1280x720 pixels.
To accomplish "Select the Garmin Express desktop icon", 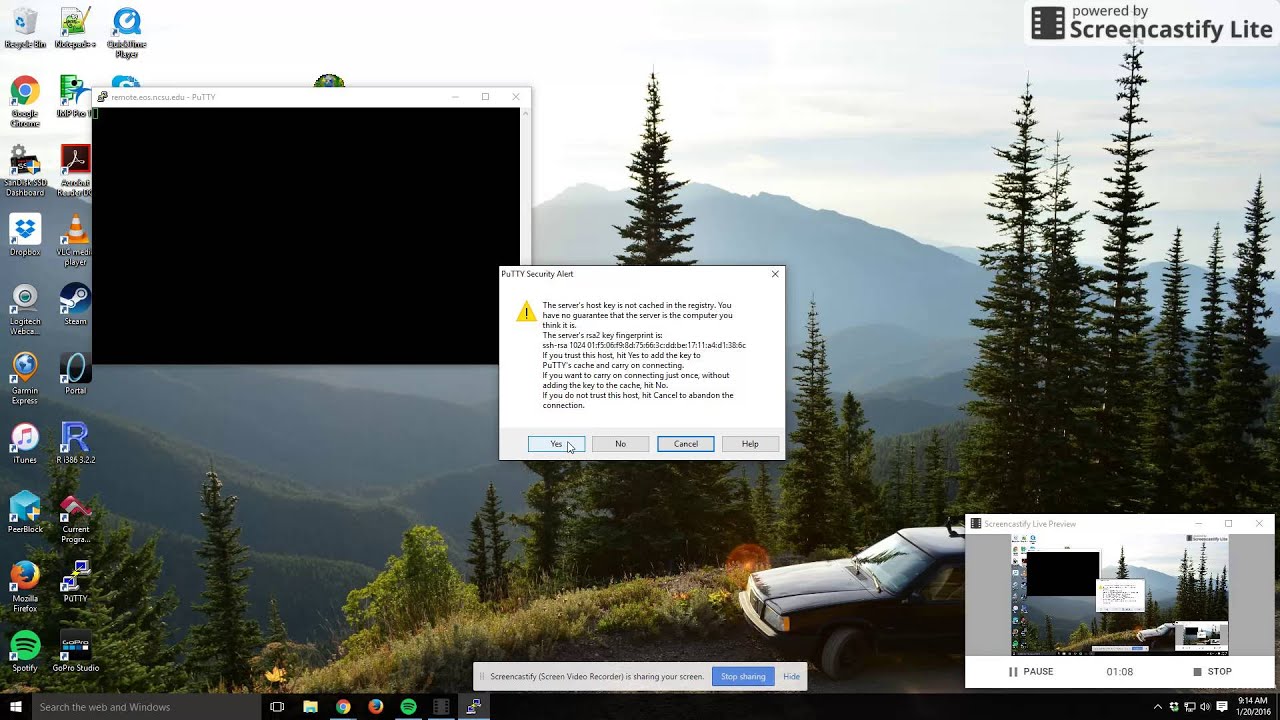I will [x=25, y=378].
